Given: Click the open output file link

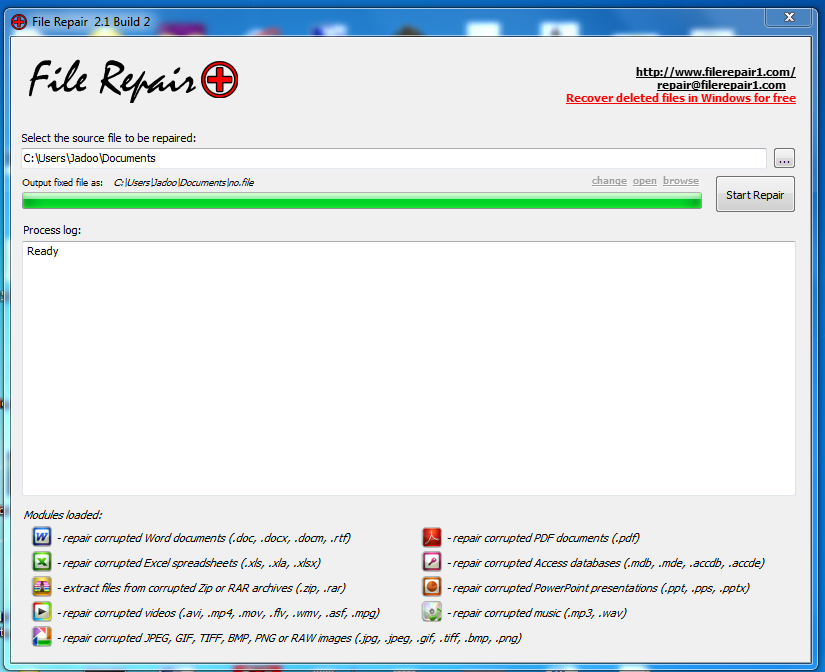Looking at the screenshot, I should [x=645, y=180].
